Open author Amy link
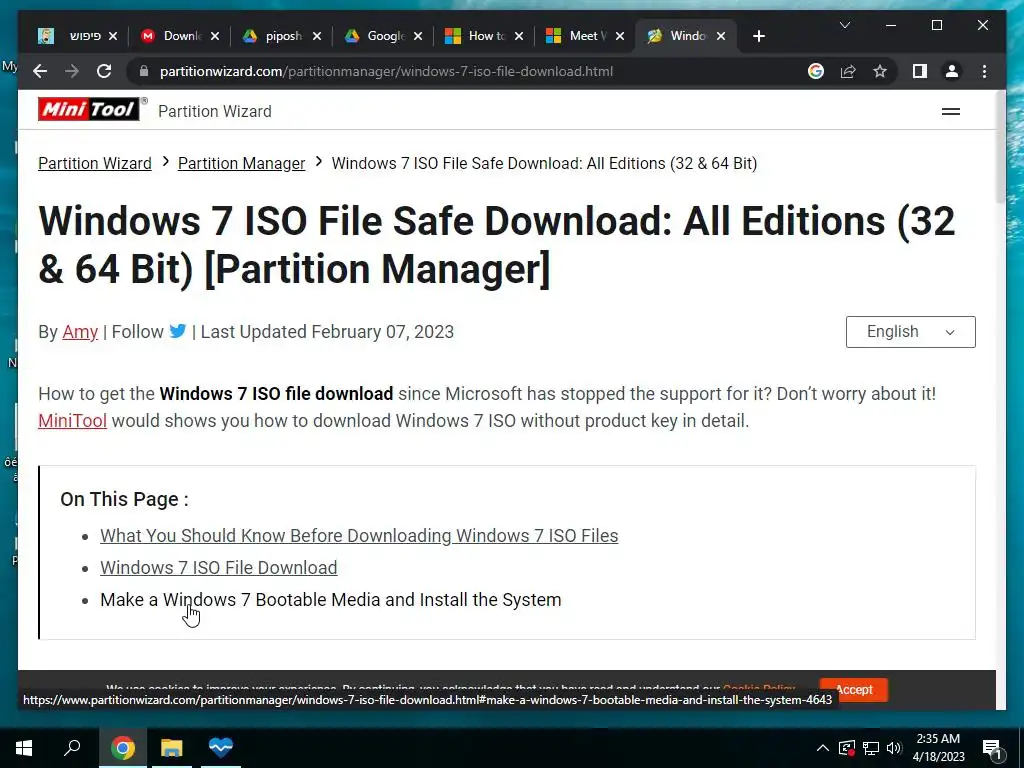 point(80,332)
